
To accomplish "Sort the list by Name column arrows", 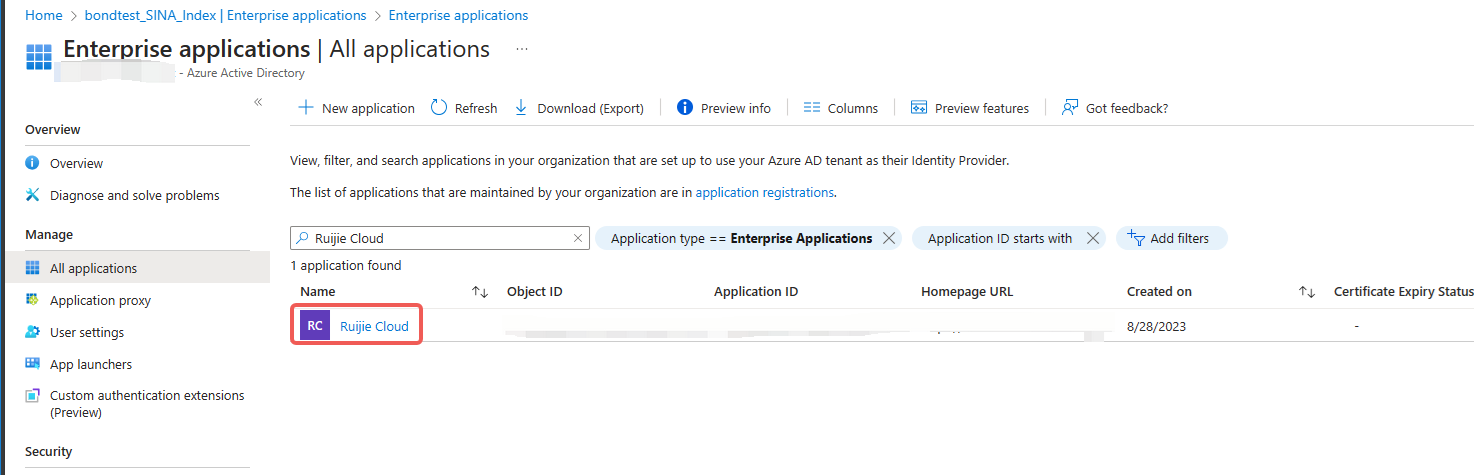I will click(480, 292).
